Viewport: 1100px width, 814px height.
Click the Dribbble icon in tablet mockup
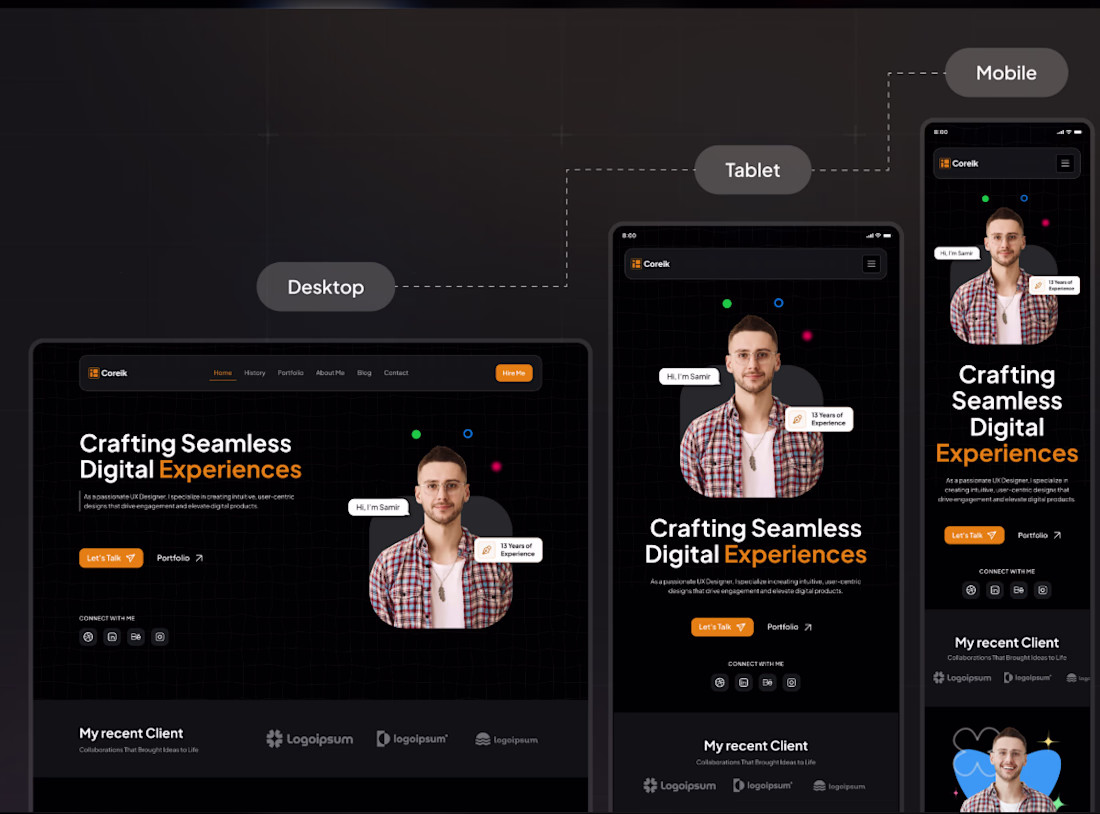[720, 682]
